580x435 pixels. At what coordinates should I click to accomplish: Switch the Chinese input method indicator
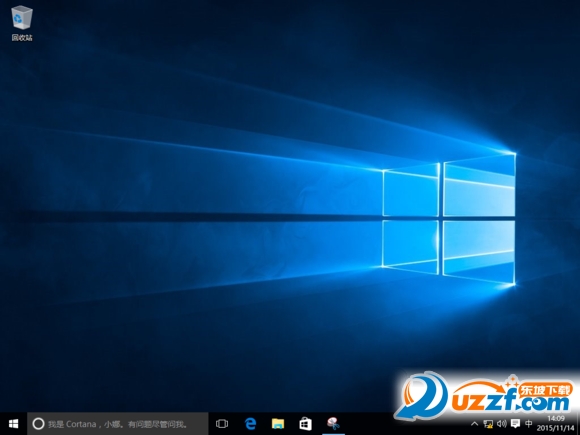(x=529, y=424)
